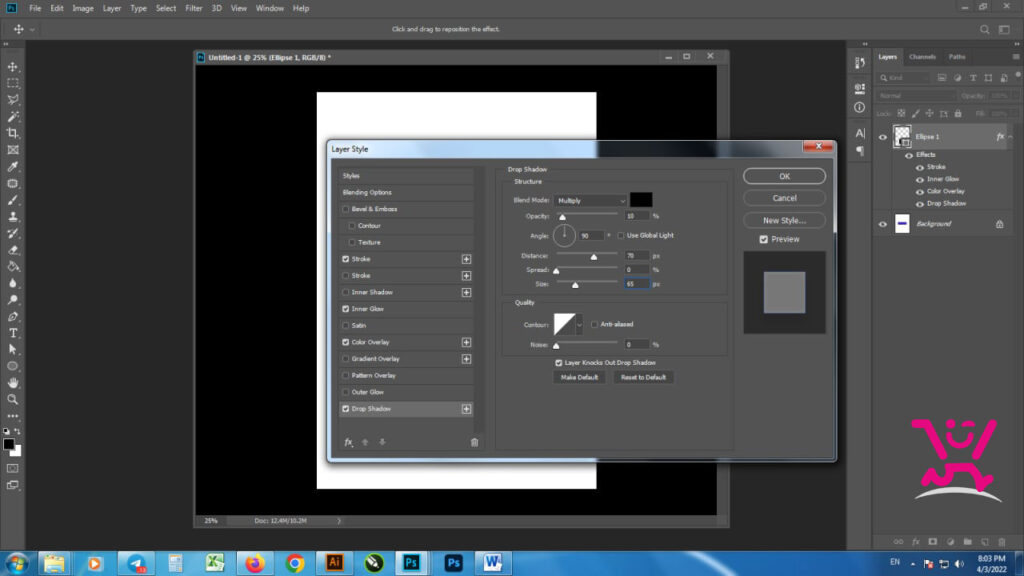Open Adobe Illustrator from taskbar
The width and height of the screenshot is (1024, 576).
pos(334,563)
